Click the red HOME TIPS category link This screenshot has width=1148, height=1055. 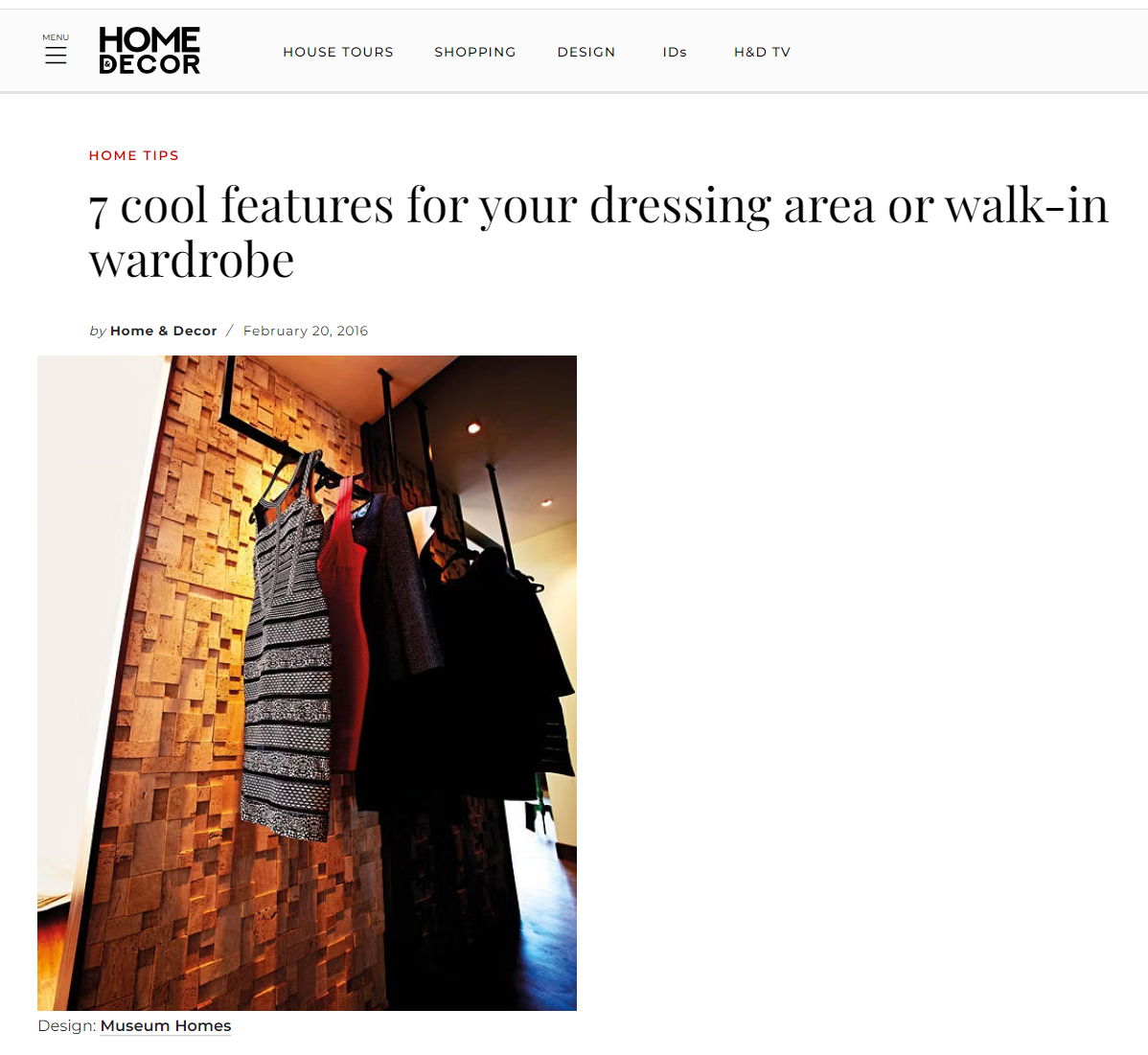[134, 155]
